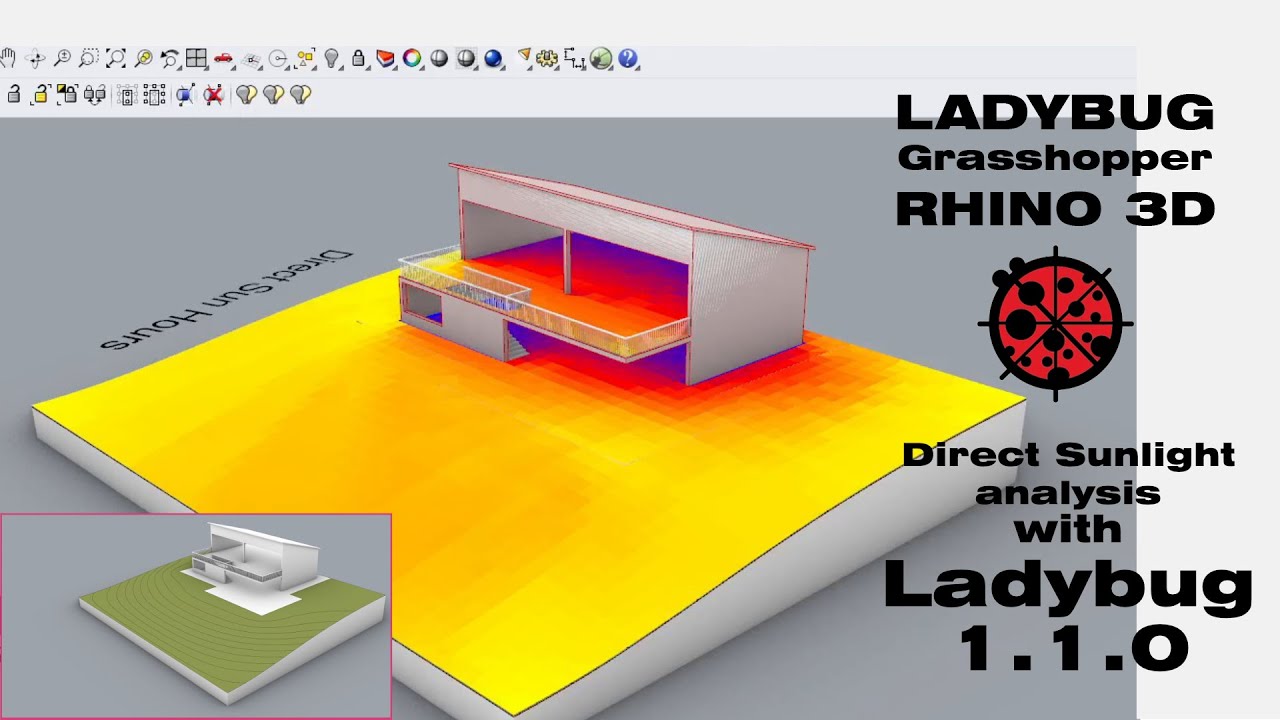
Task: Click the grey open padlock icon
Action: pyautogui.click(x=14, y=95)
